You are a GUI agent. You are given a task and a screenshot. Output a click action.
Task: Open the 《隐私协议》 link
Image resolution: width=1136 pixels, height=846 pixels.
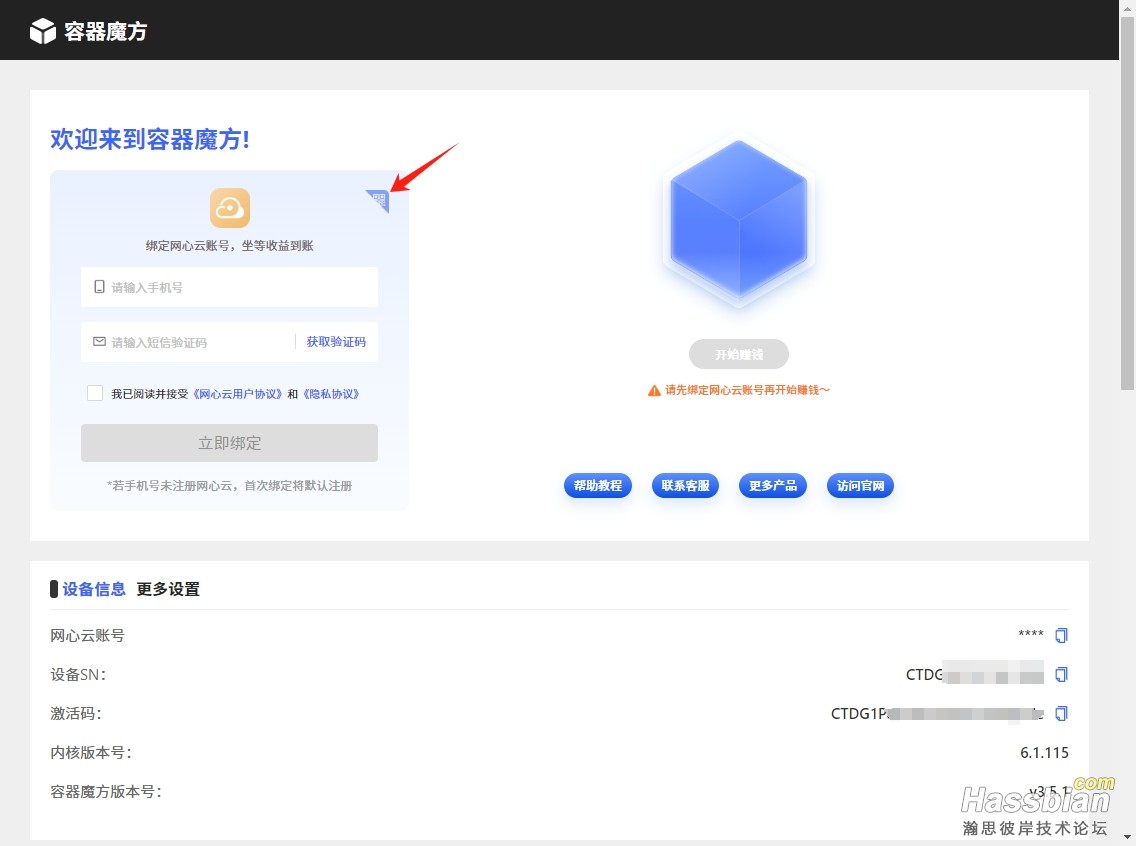pyautogui.click(x=331, y=394)
